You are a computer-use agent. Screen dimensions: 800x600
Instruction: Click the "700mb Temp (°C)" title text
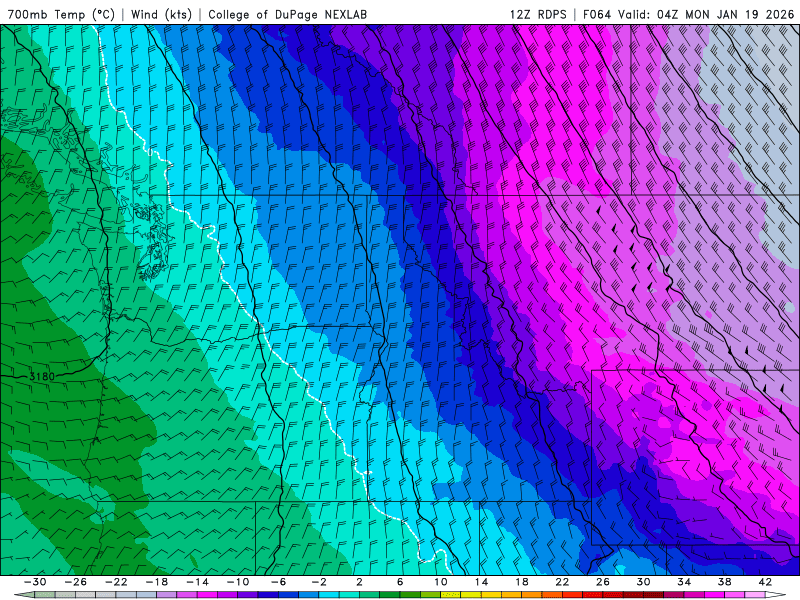pyautogui.click(x=61, y=14)
